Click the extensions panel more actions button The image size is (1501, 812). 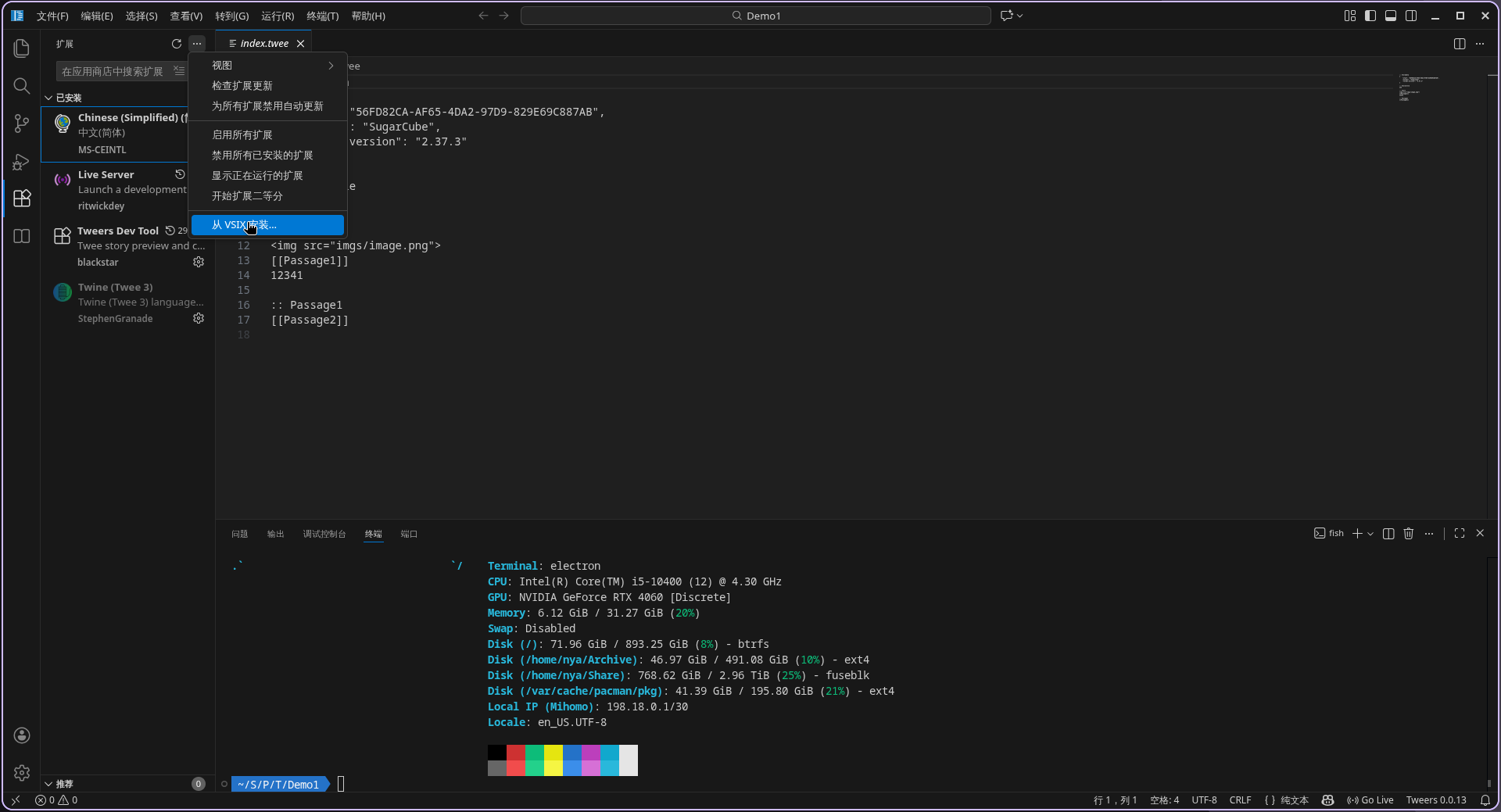[197, 44]
